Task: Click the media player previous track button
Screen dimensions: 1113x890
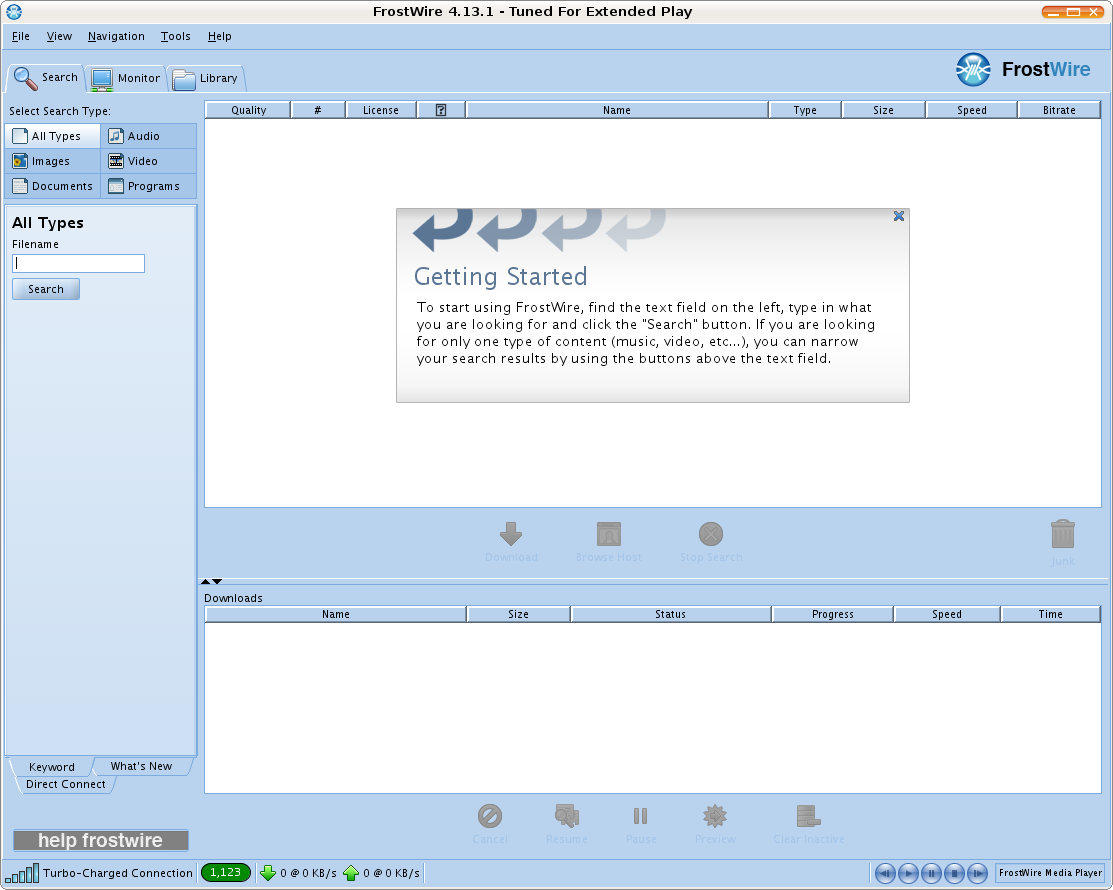Action: pyautogui.click(x=885, y=873)
